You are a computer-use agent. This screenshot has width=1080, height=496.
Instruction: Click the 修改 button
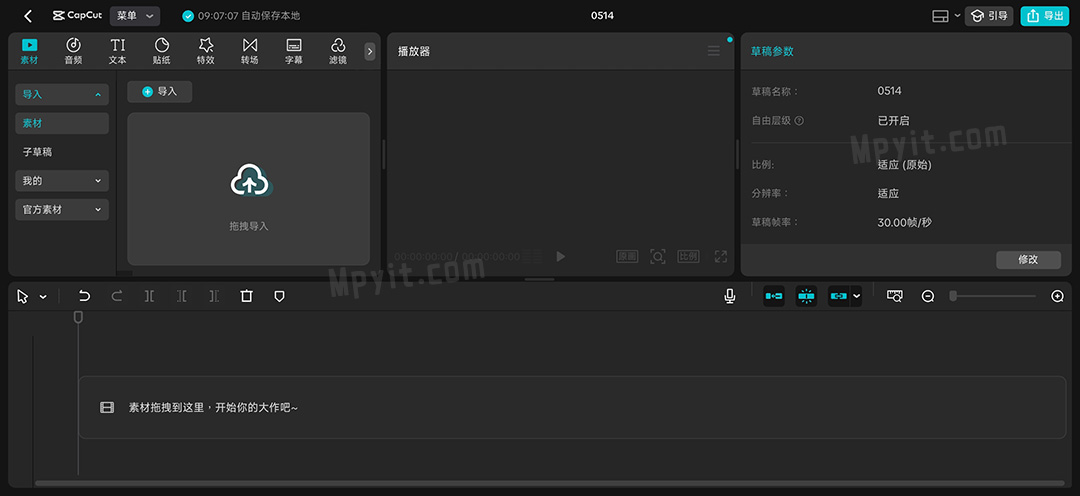1028,260
